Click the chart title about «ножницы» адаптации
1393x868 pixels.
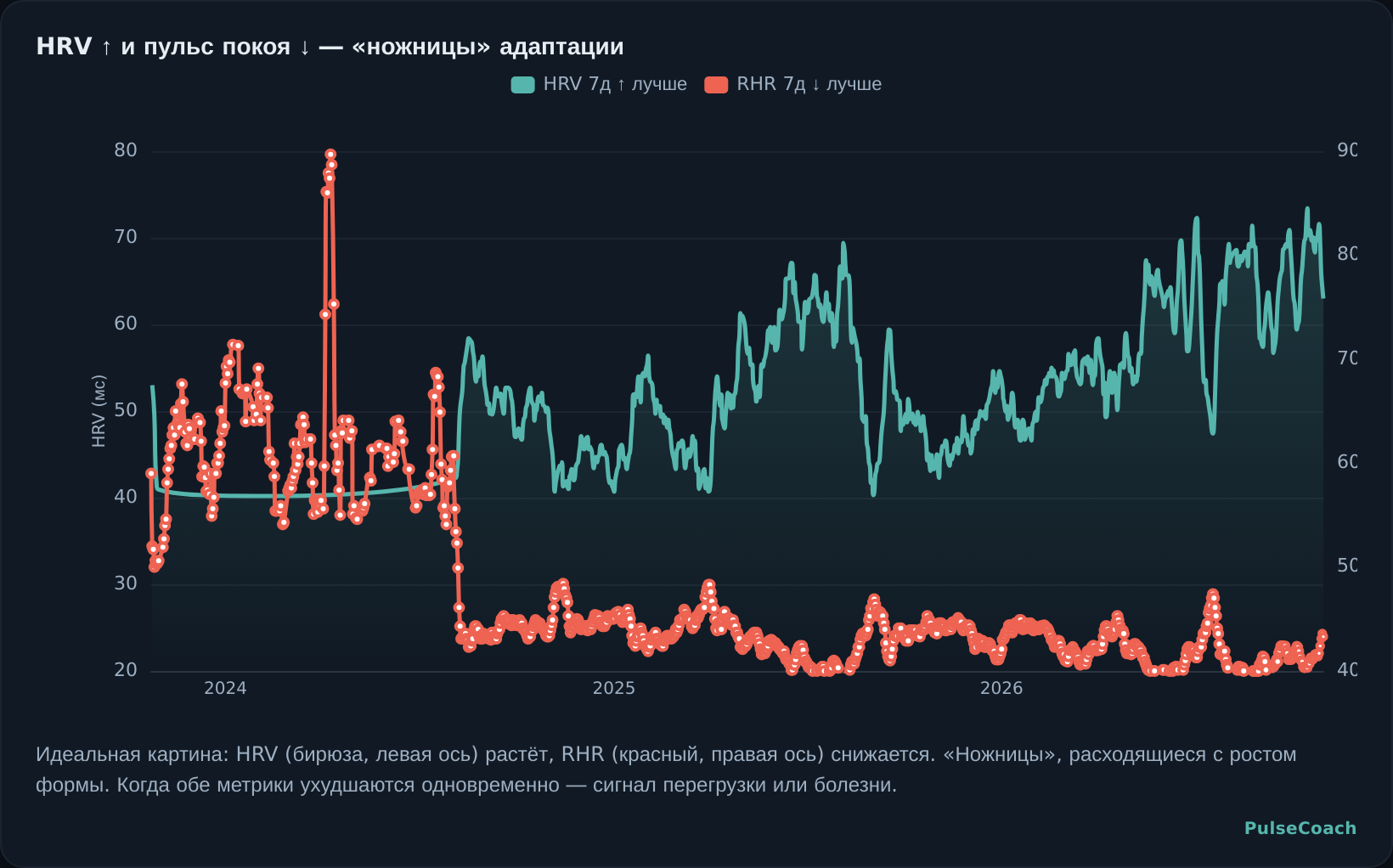[x=330, y=47]
